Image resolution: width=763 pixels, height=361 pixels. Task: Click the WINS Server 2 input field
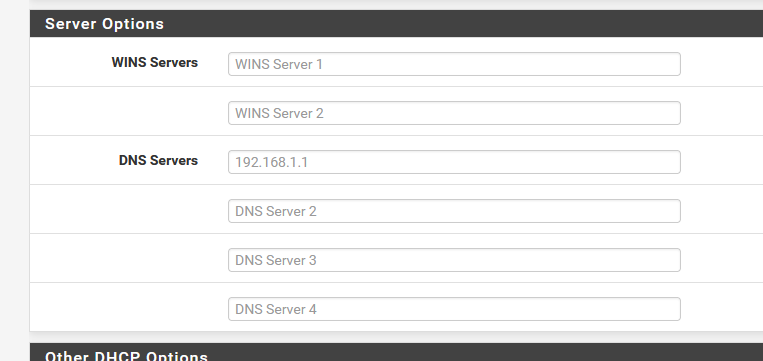(454, 113)
